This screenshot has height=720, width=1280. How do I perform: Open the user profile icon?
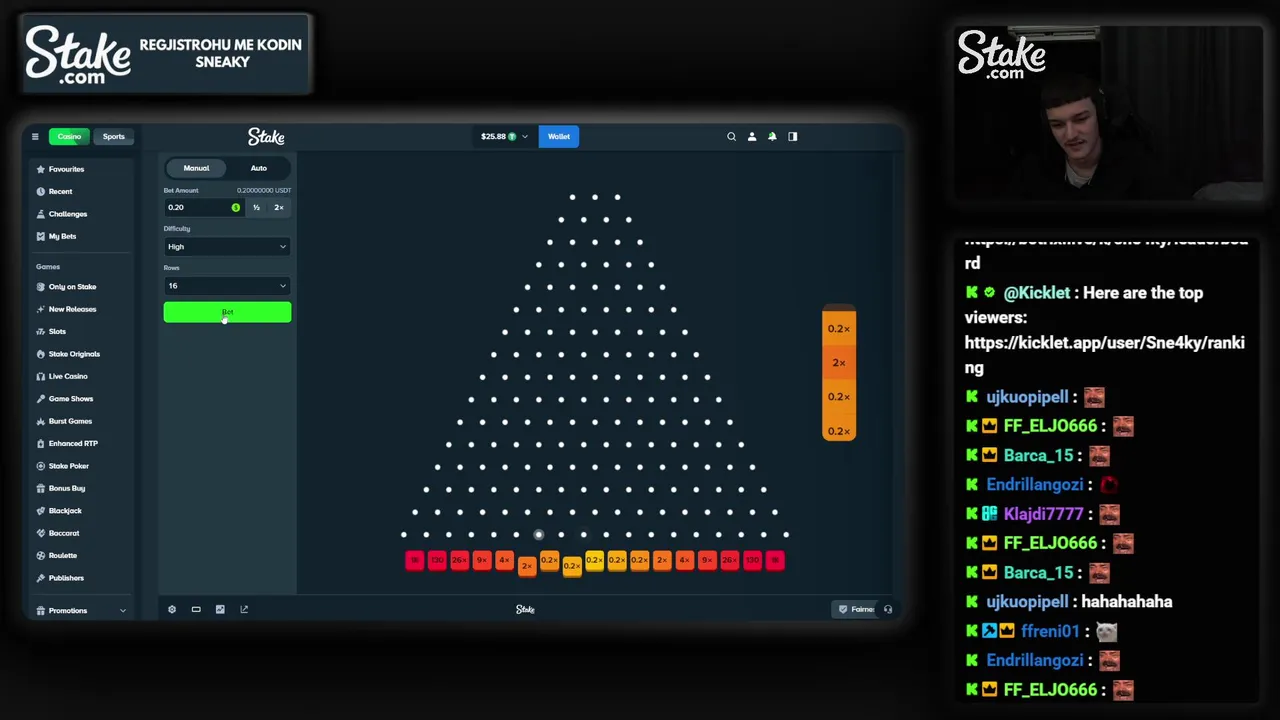[x=752, y=136]
